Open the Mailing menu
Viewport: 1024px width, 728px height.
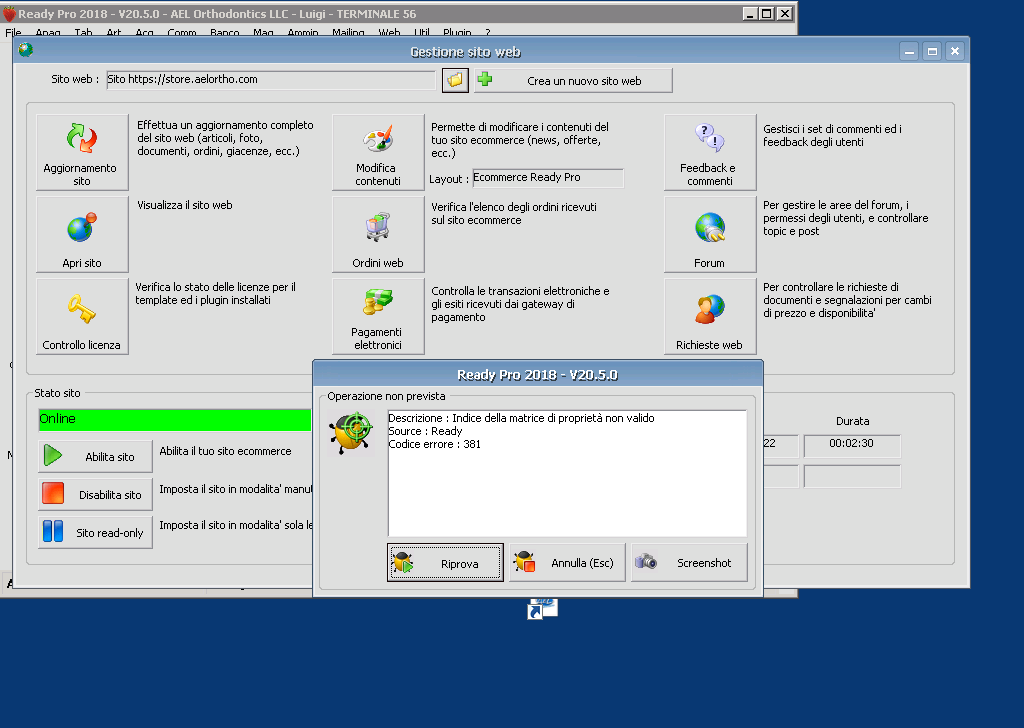point(348,32)
